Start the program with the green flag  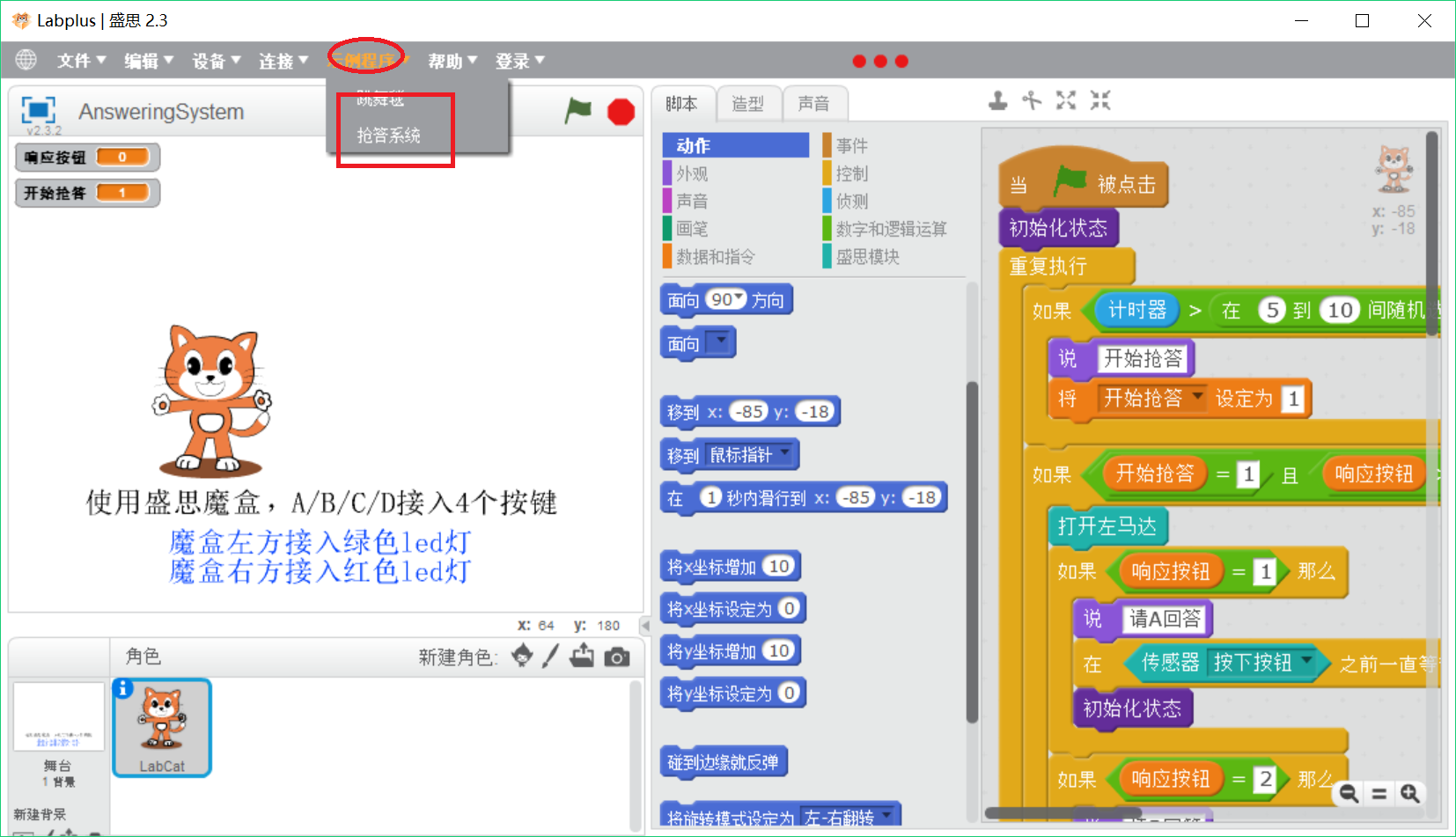pos(578,112)
